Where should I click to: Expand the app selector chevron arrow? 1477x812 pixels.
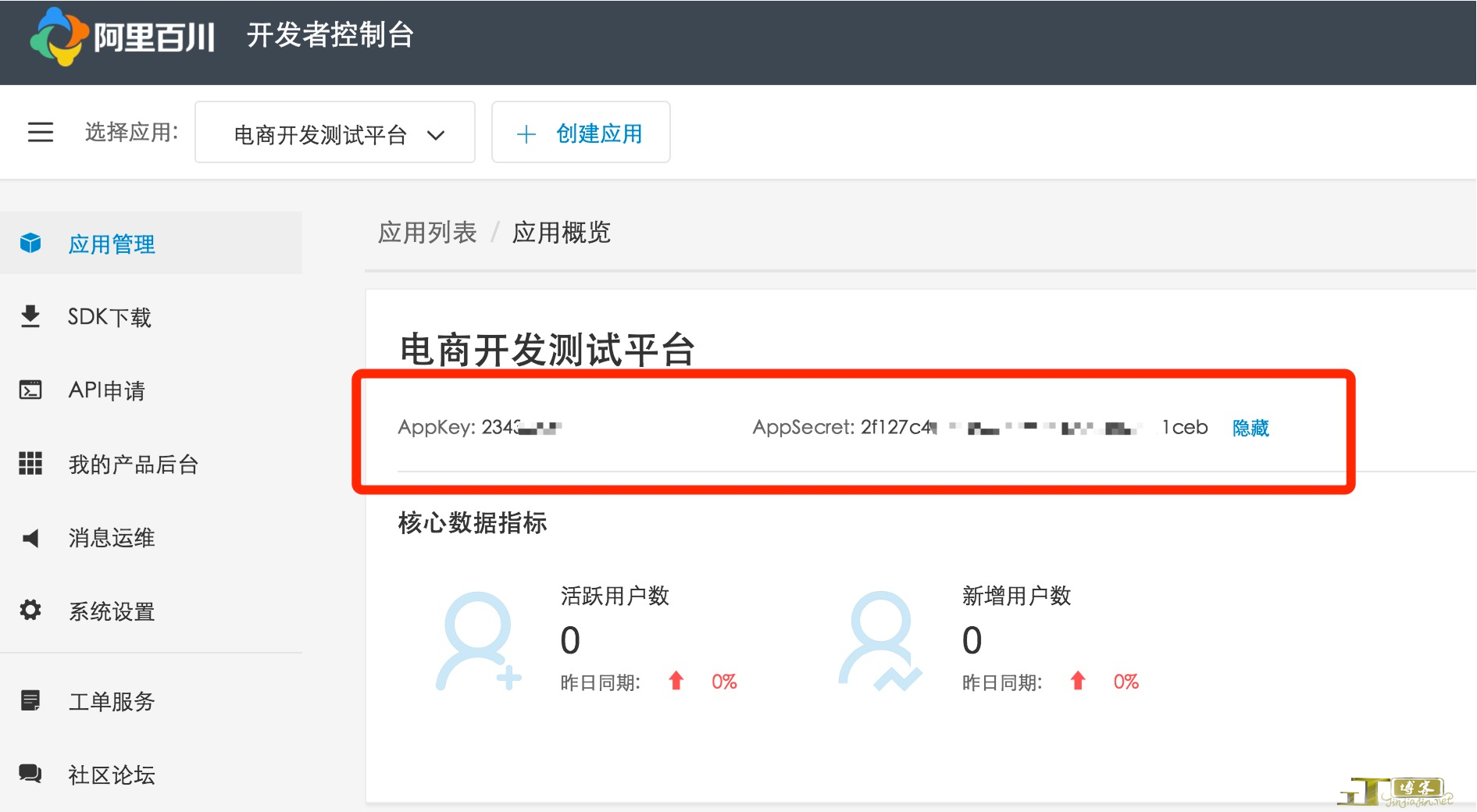(x=436, y=135)
